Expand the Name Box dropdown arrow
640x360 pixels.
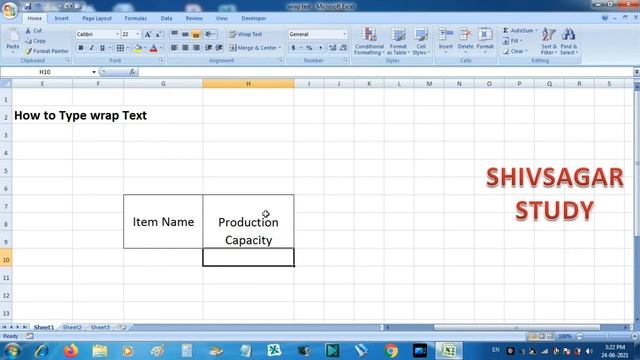(x=94, y=72)
